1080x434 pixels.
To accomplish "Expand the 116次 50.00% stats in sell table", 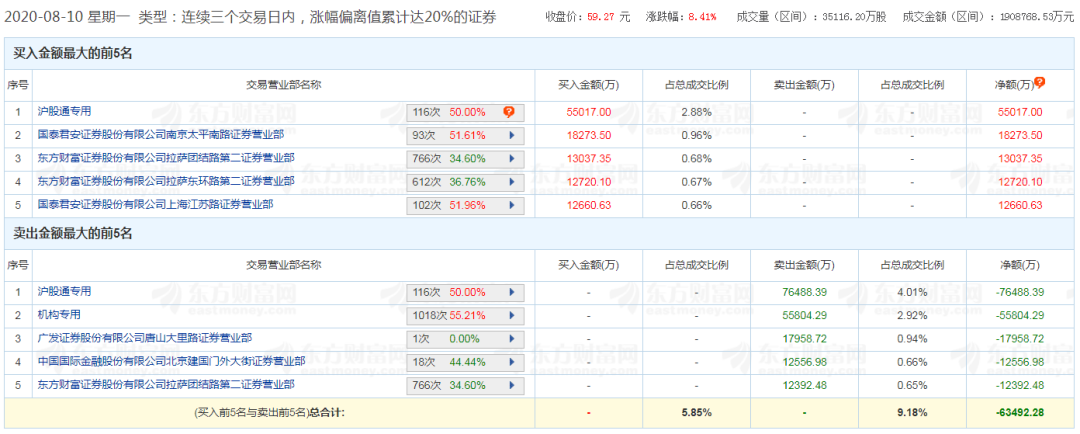I will (511, 292).
